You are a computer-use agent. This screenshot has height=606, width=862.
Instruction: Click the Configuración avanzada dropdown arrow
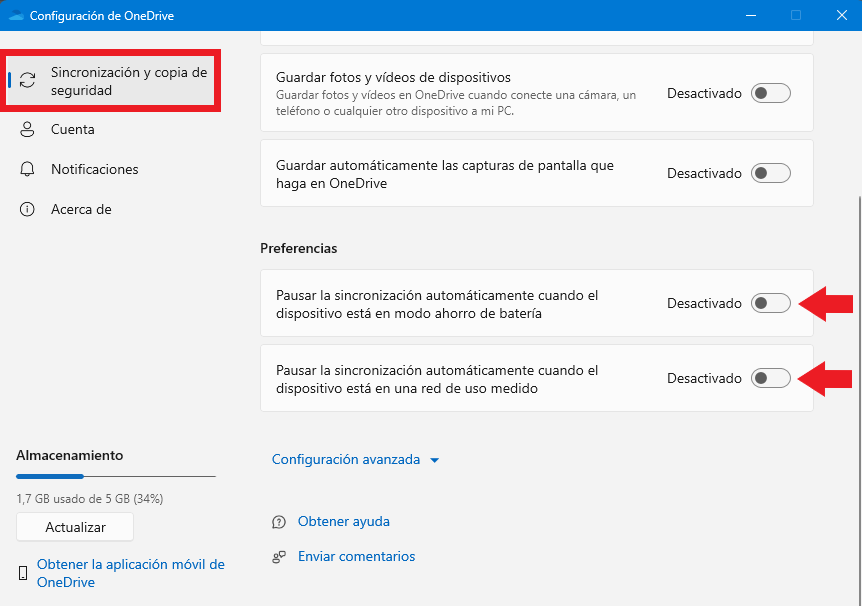point(434,461)
